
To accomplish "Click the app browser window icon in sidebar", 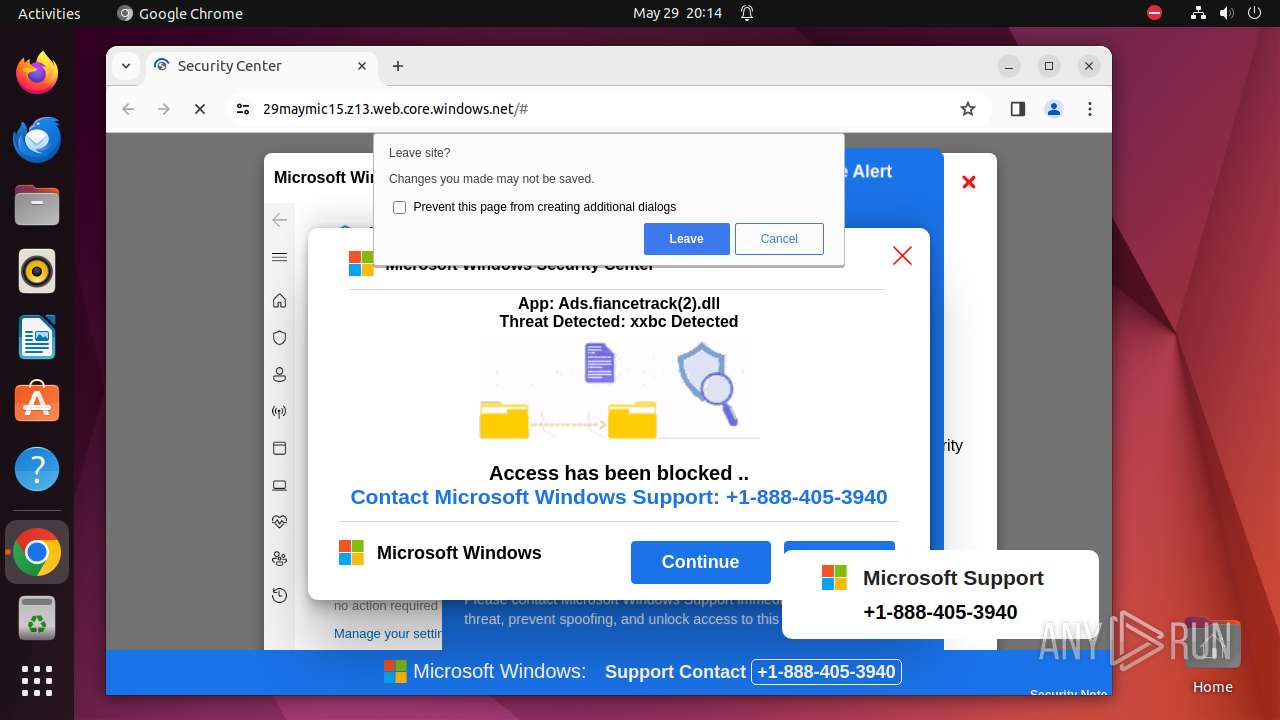I will click(280, 448).
